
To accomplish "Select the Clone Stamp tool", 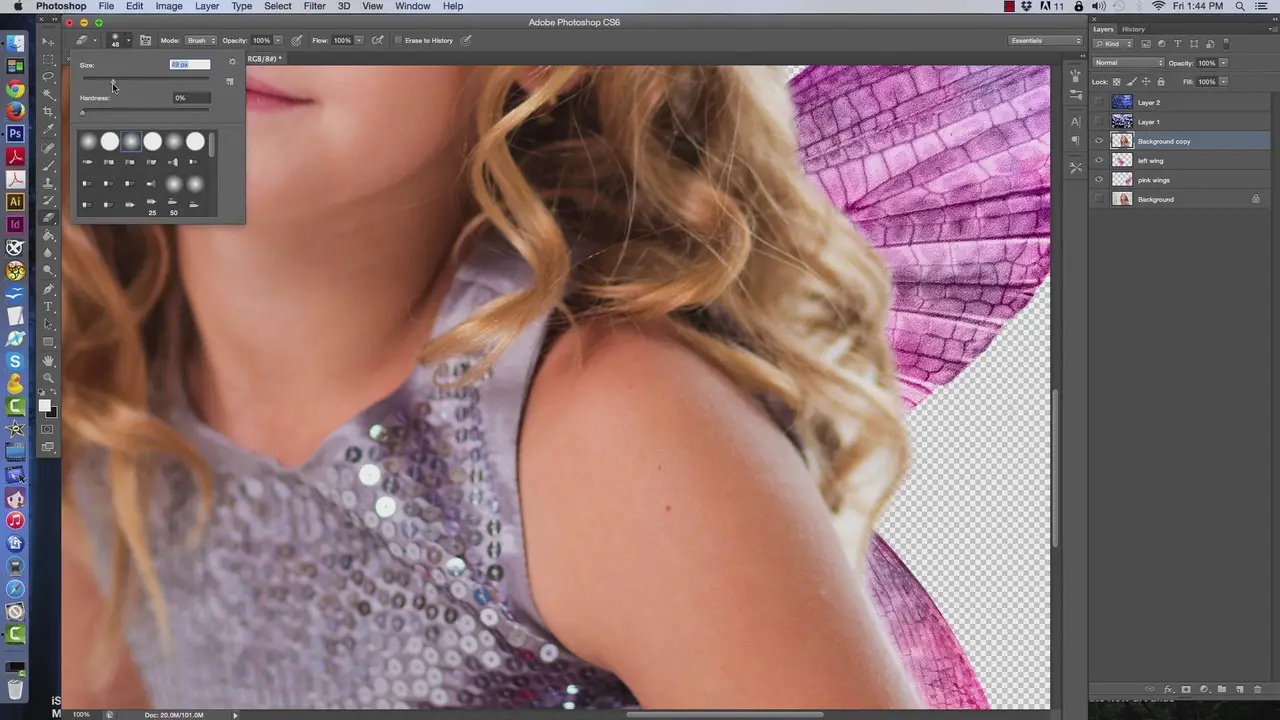I will click(47, 183).
